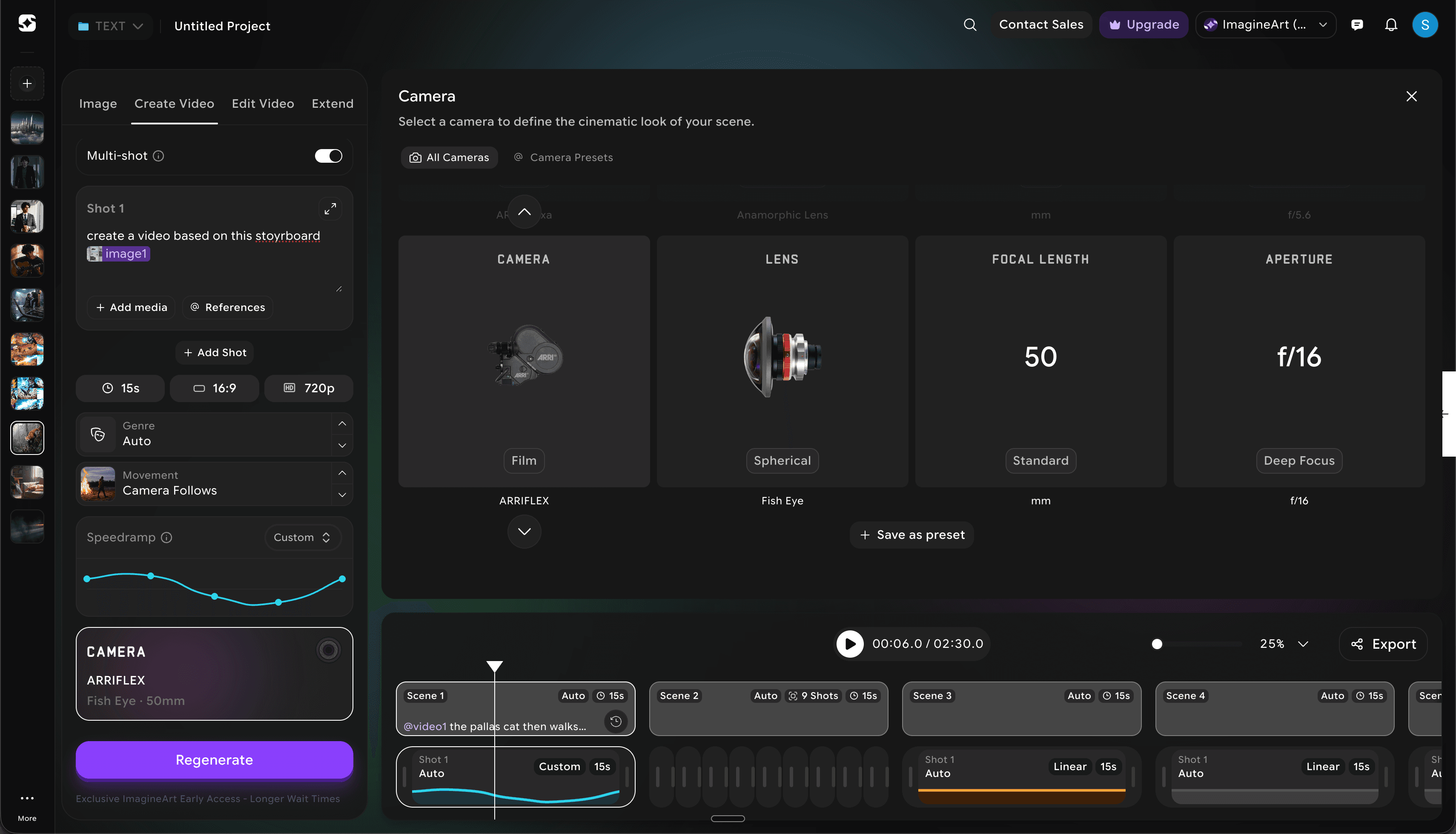Click the Scene 1 history icon
This screenshot has height=834, width=1456.
tap(616, 721)
